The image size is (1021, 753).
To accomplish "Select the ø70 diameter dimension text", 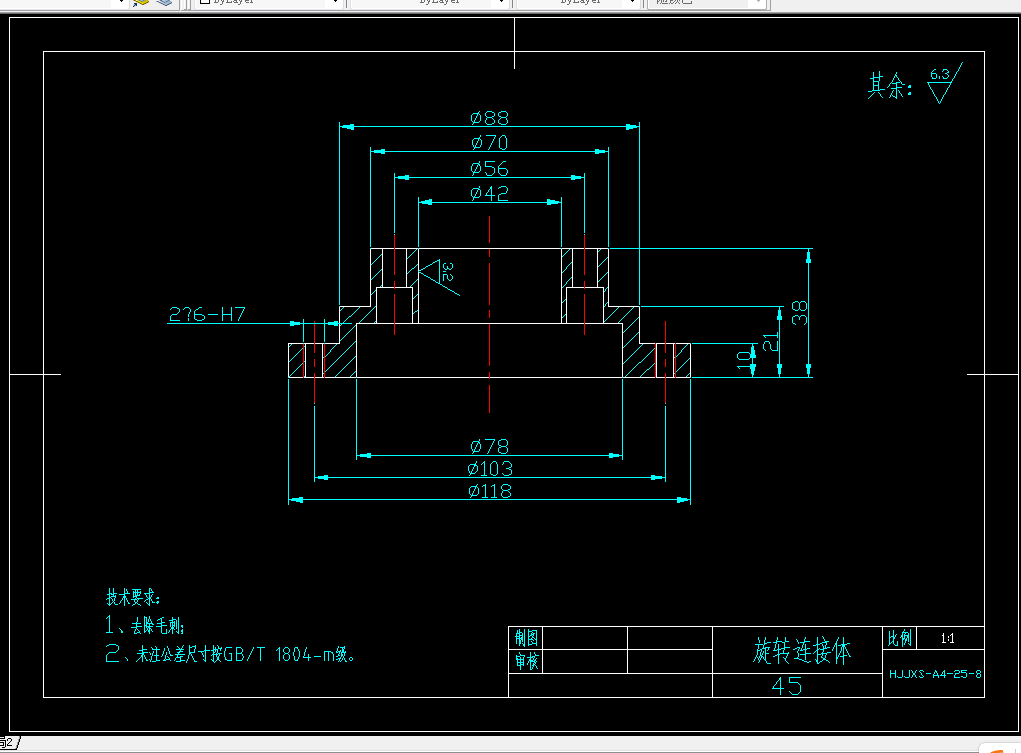I will click(x=489, y=143).
